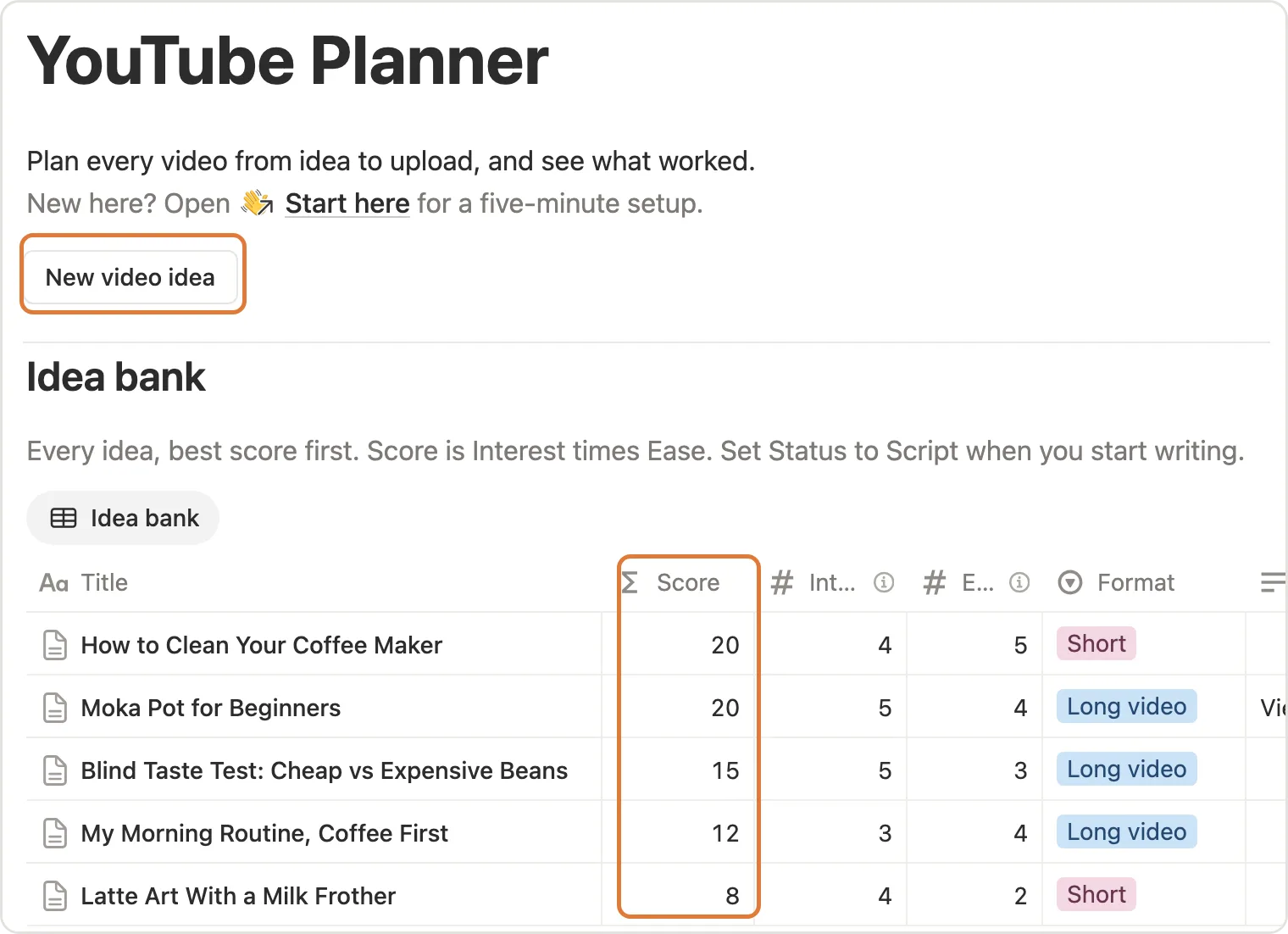Screen dimensions: 1288x934
Task: Click the score 12 in the Morning Routine row
Action: point(725,833)
